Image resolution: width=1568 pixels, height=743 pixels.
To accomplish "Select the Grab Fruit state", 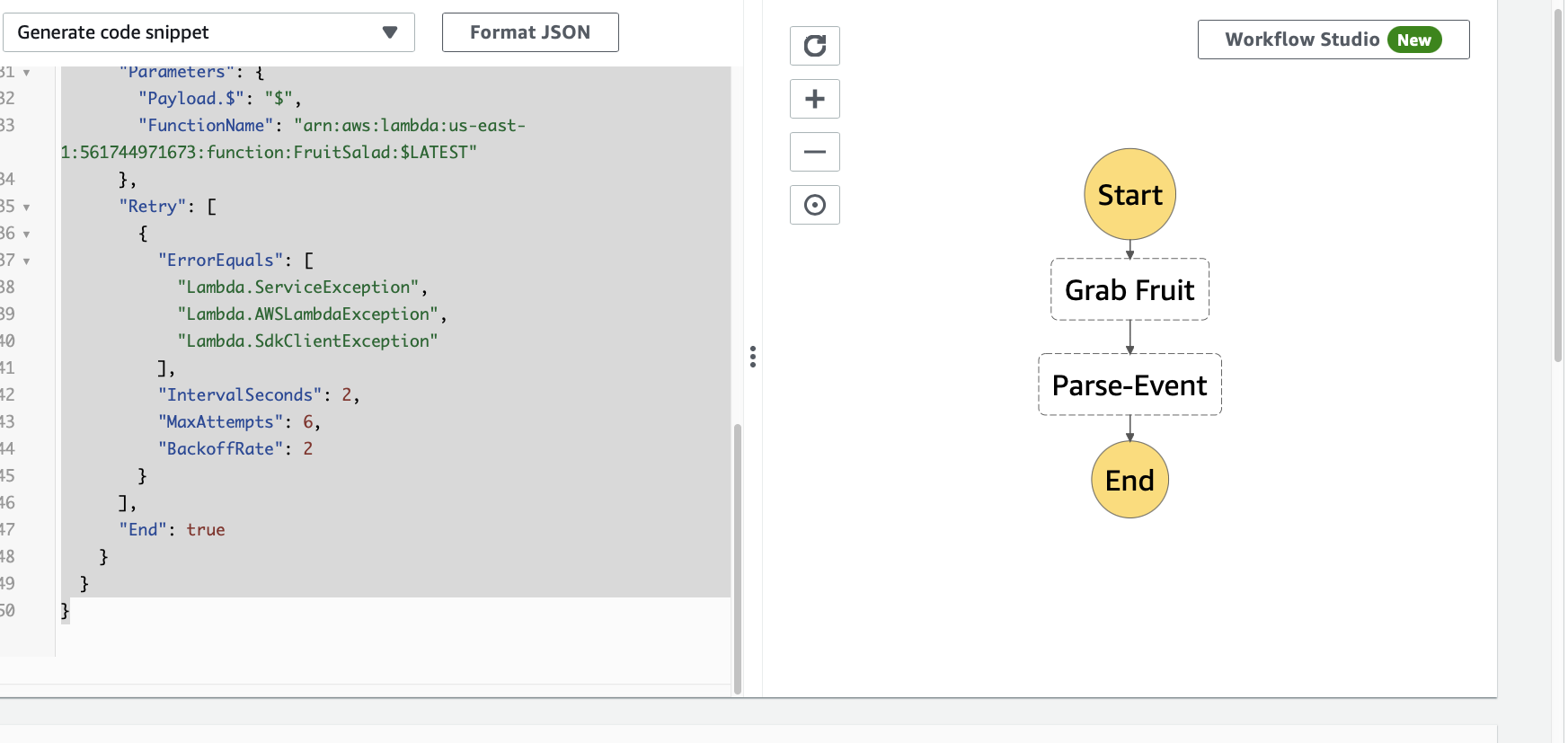I will pyautogui.click(x=1129, y=289).
